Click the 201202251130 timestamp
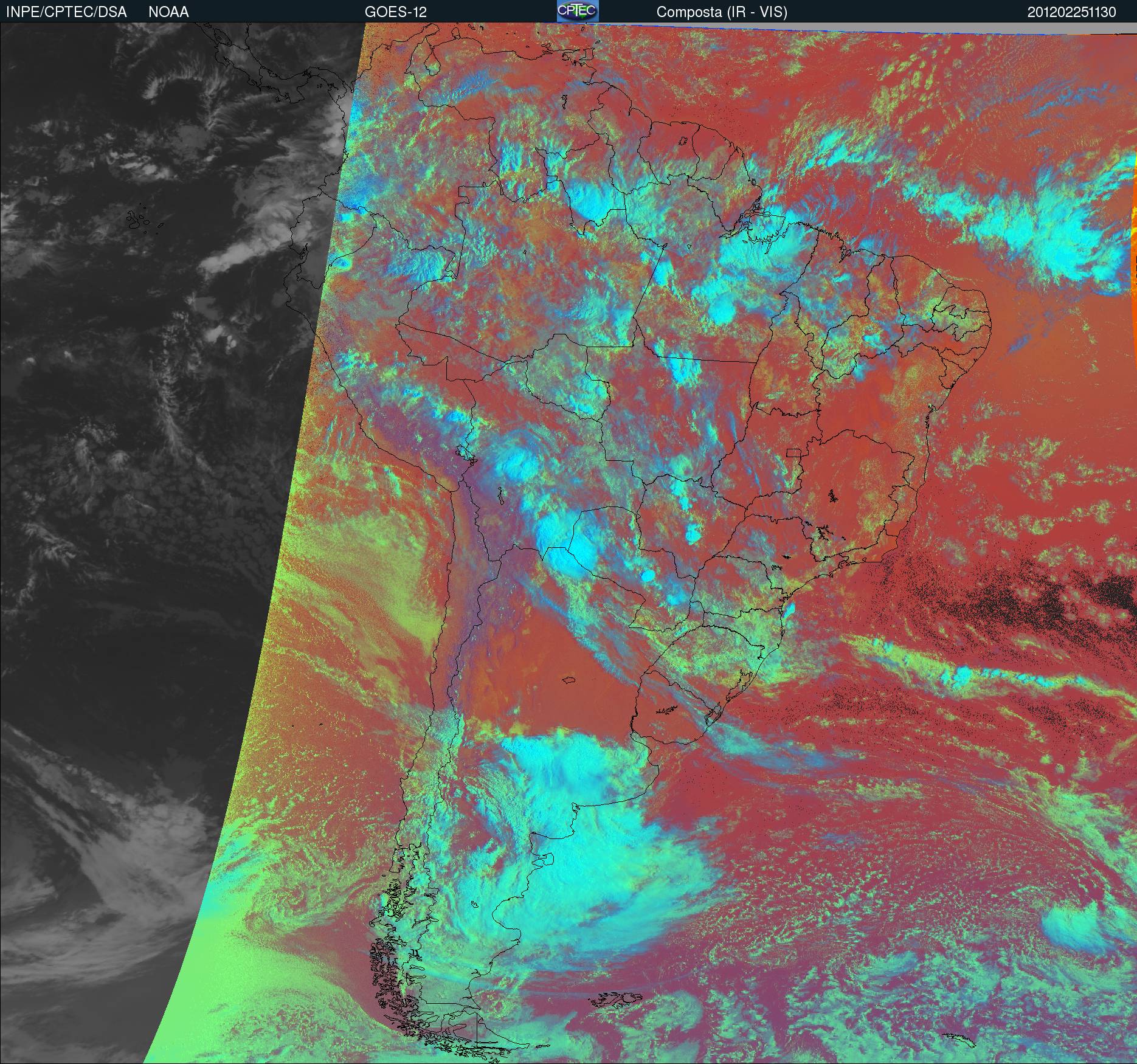 tap(1072, 12)
